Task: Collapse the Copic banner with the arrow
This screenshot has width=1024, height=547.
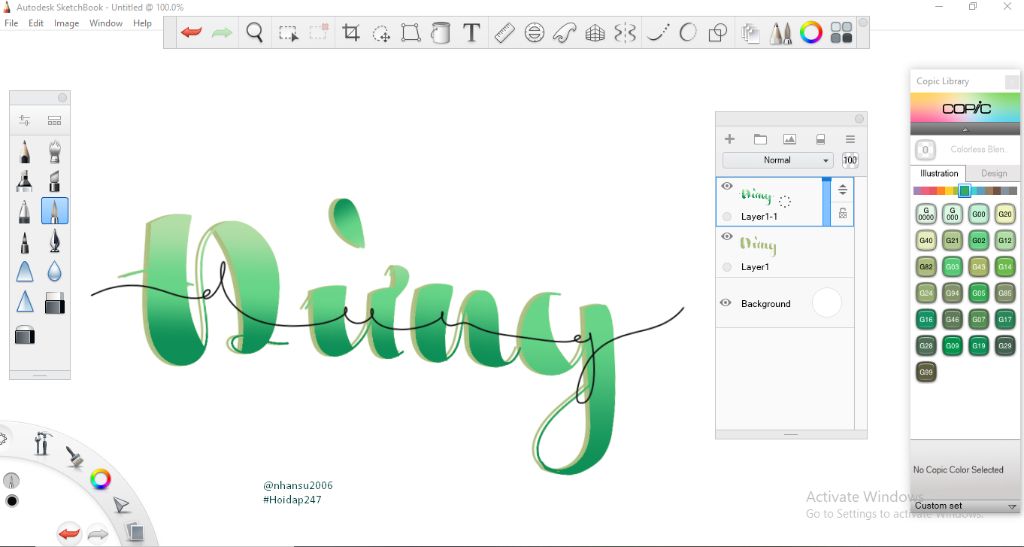Action: pyautogui.click(x=965, y=129)
